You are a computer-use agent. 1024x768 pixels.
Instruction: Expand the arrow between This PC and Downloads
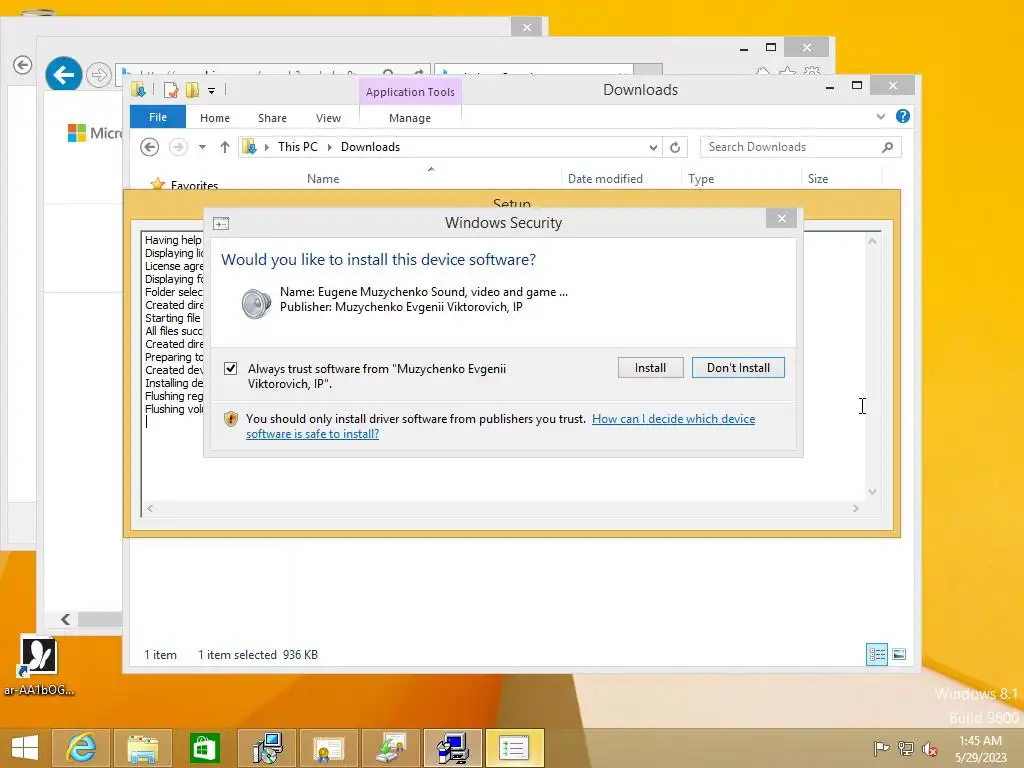tap(329, 148)
